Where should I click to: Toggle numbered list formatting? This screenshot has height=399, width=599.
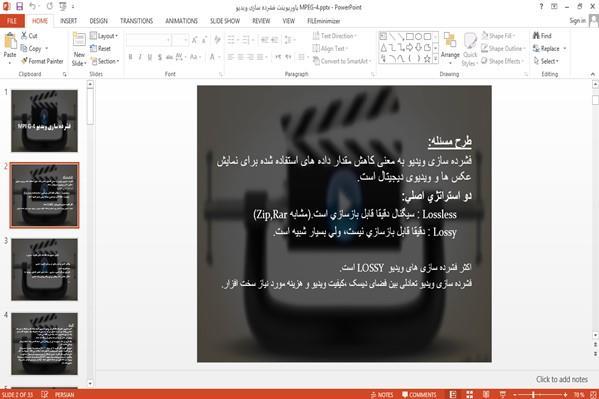(x=247, y=40)
